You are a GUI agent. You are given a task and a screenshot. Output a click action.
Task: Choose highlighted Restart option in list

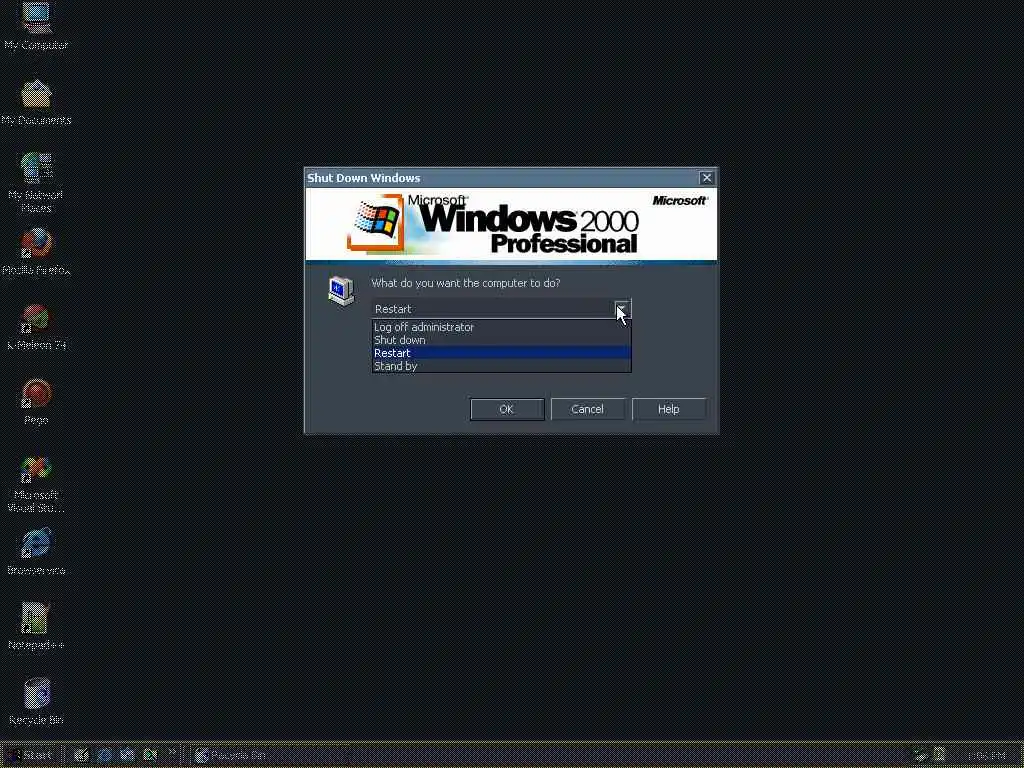[502, 353]
